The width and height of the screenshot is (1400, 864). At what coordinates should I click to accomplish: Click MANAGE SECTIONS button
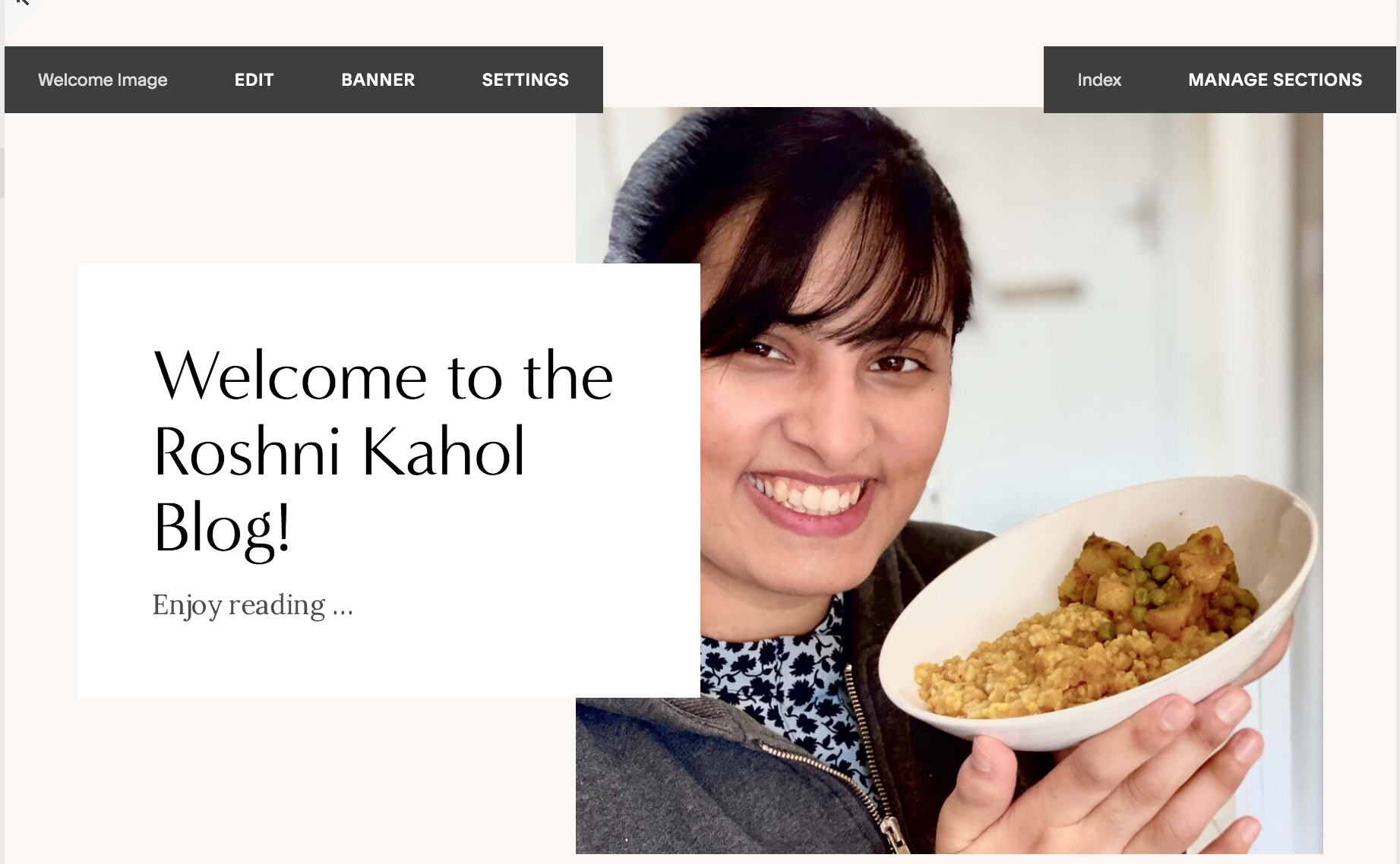pyautogui.click(x=1275, y=80)
